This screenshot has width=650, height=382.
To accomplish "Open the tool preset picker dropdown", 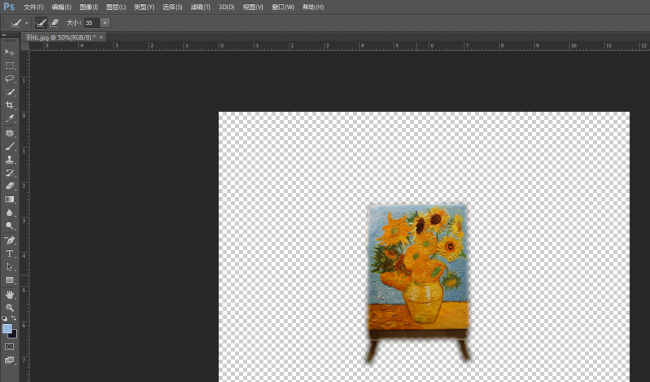I will click(27, 23).
